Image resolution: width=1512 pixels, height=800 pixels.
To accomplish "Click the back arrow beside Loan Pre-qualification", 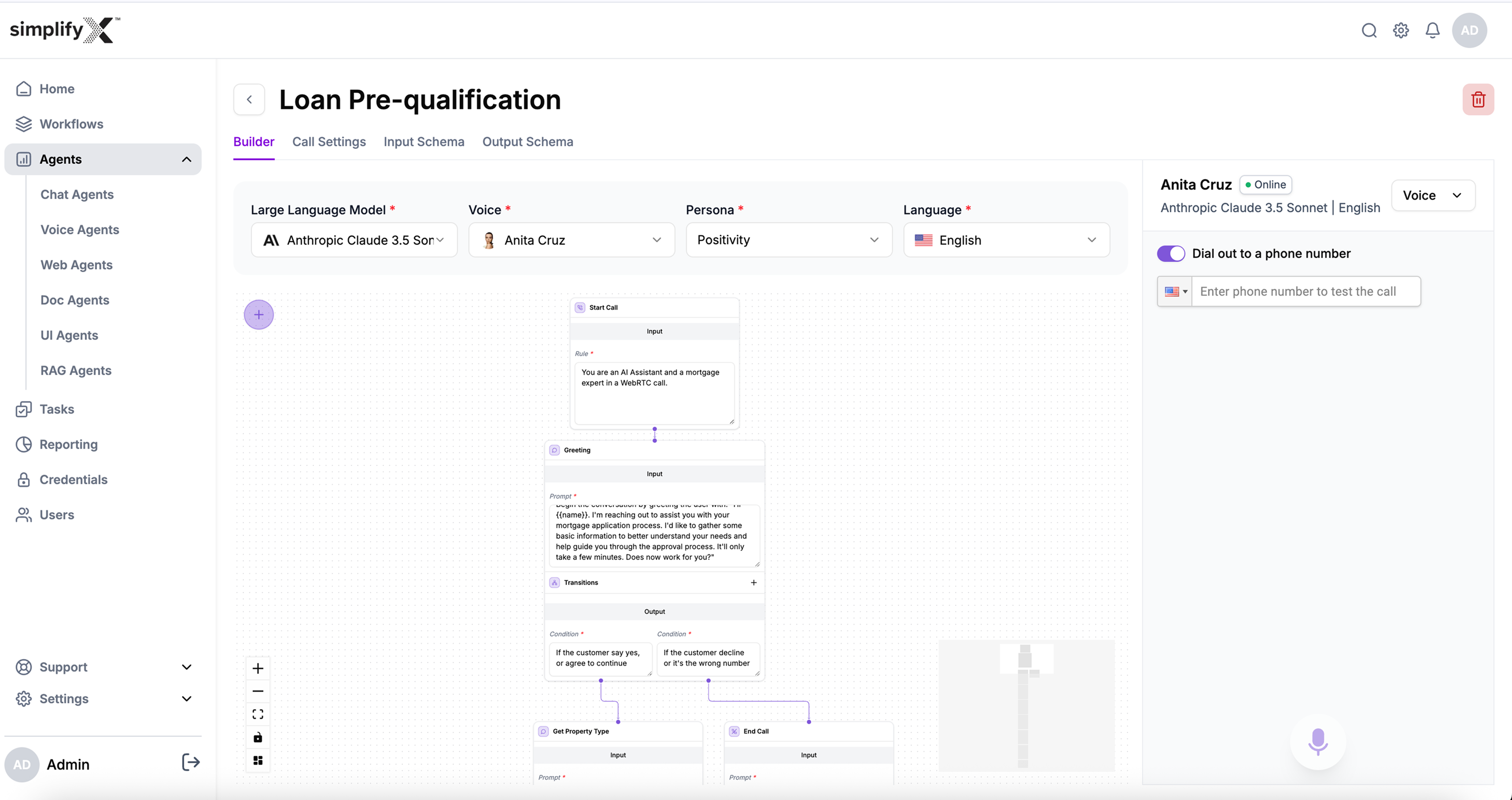I will coord(250,100).
